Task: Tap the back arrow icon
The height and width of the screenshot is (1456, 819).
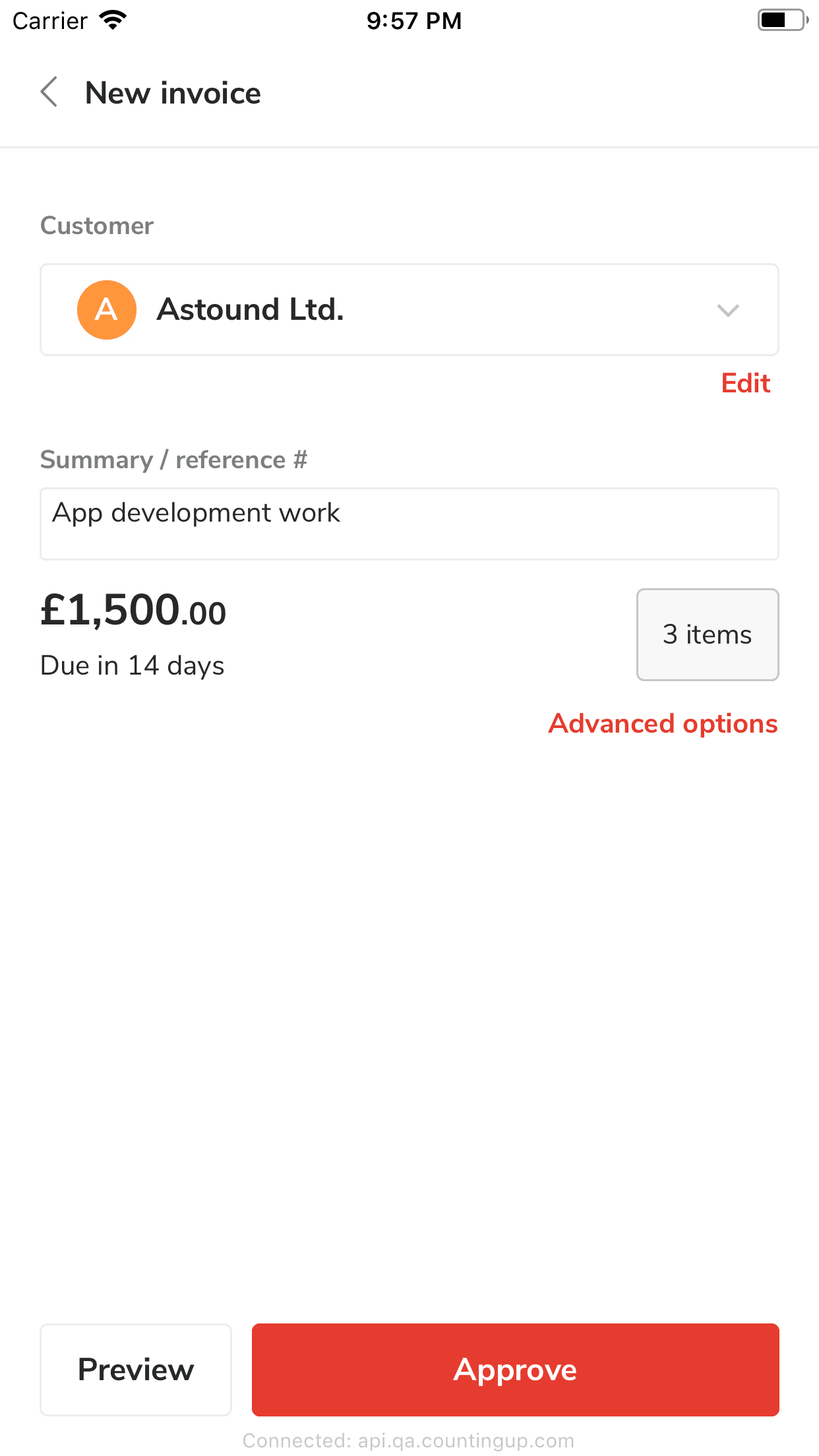Action: pos(49,92)
